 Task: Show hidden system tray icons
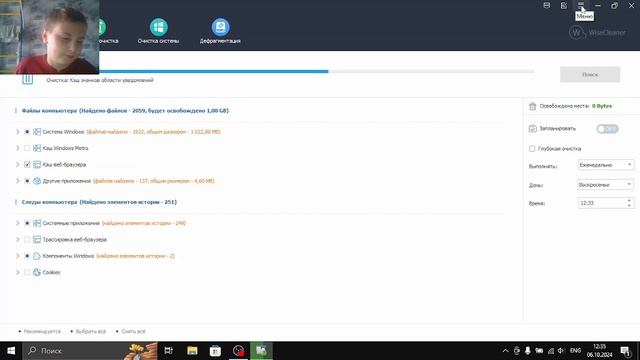(x=505, y=351)
